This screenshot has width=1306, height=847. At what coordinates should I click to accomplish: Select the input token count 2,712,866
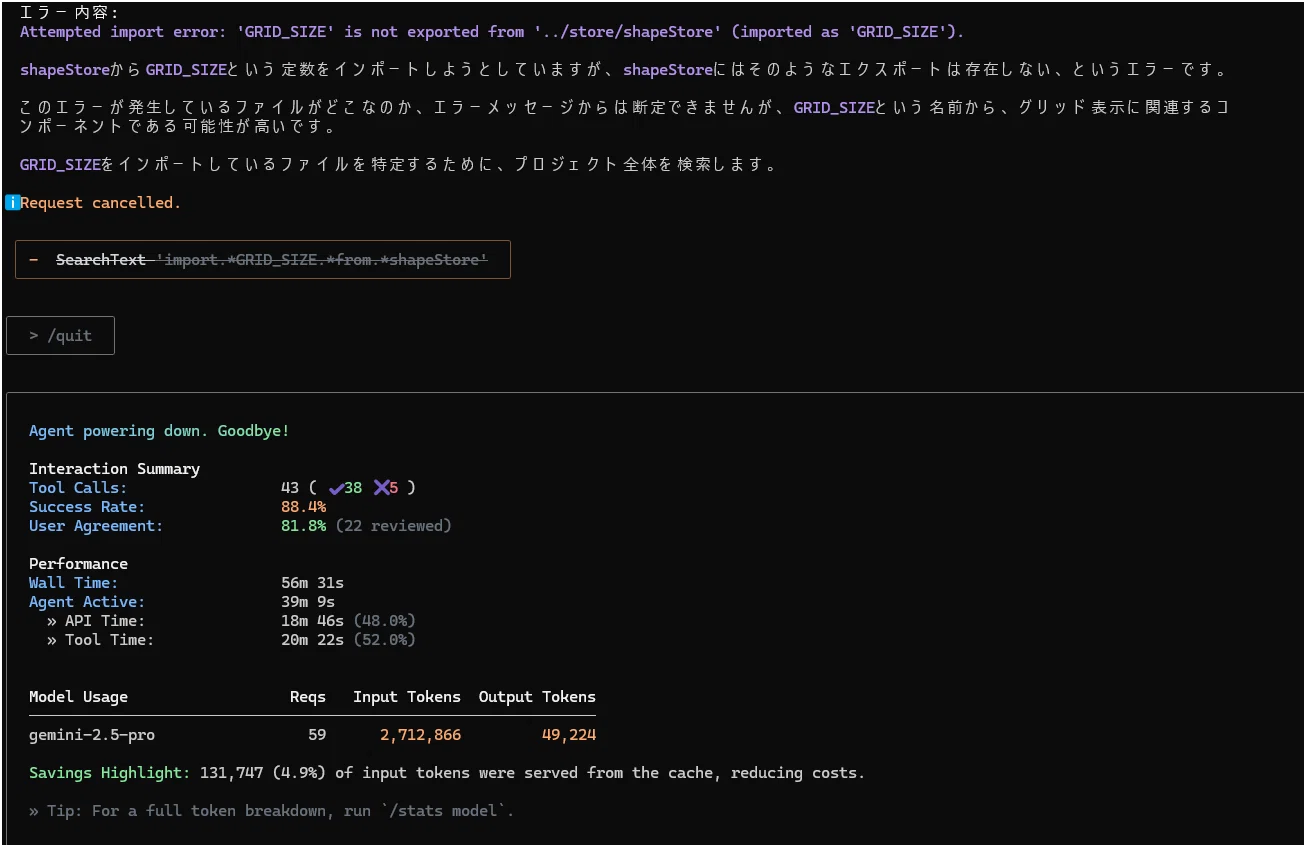click(x=421, y=735)
